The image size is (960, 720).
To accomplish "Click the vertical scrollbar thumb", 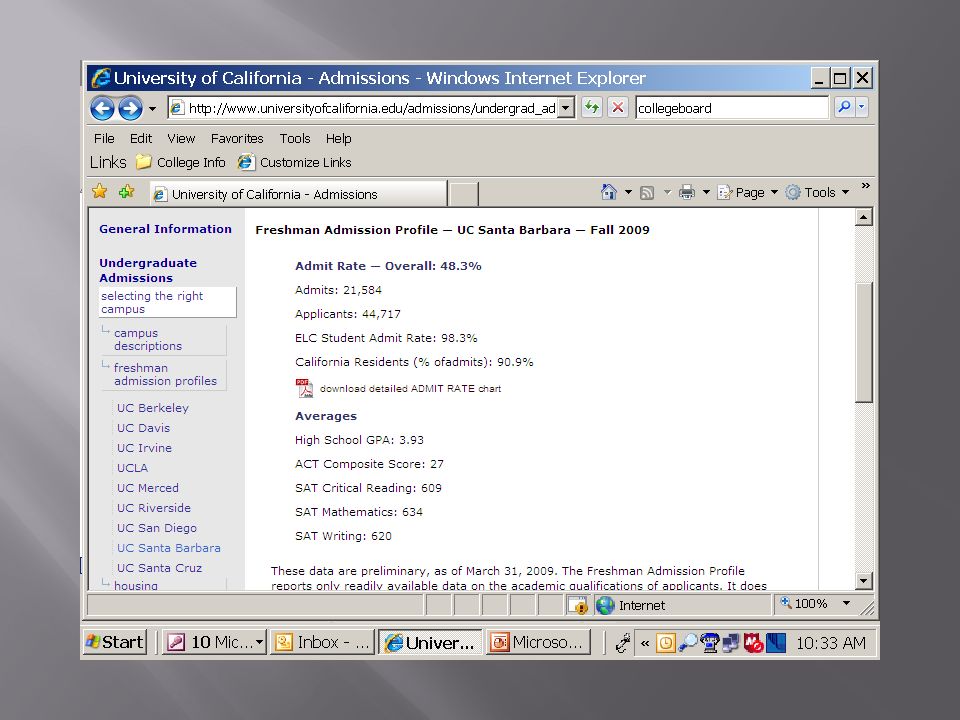I will 863,342.
